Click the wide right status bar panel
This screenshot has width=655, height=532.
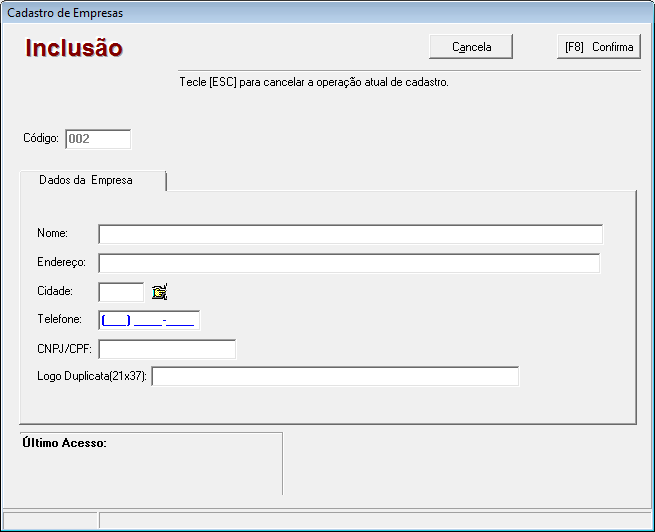pos(375,520)
